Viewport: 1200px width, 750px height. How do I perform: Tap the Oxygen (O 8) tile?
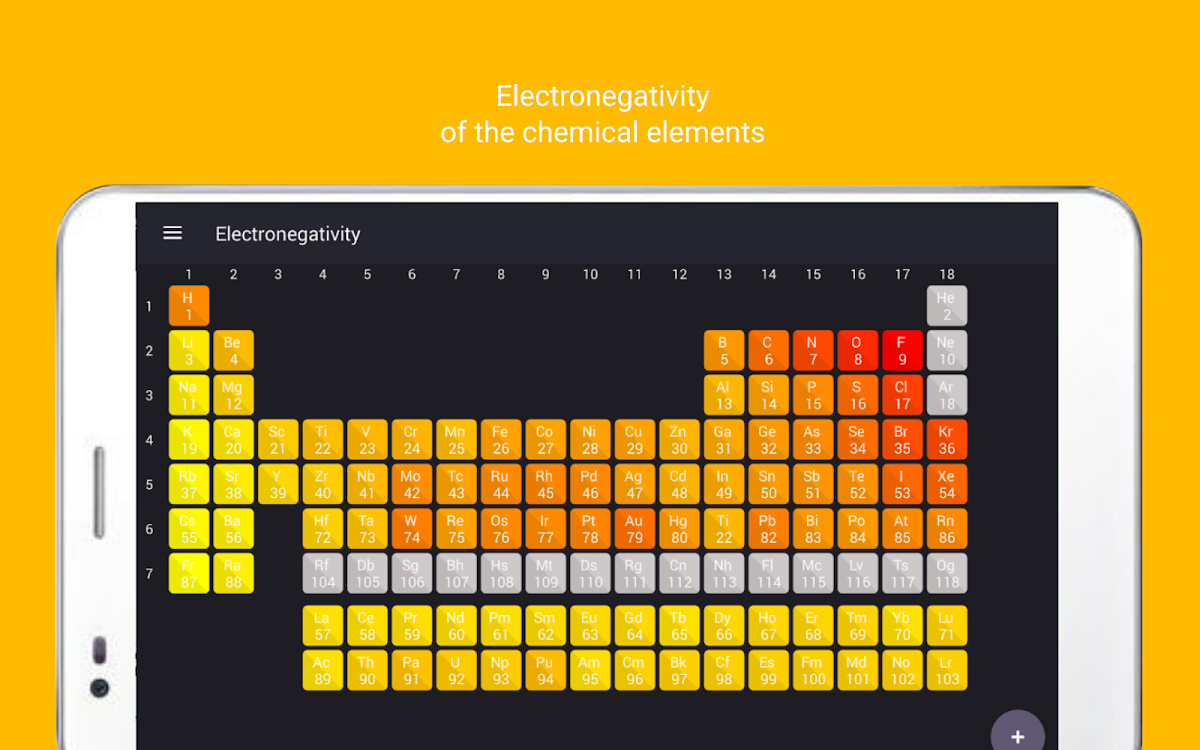tap(857, 351)
